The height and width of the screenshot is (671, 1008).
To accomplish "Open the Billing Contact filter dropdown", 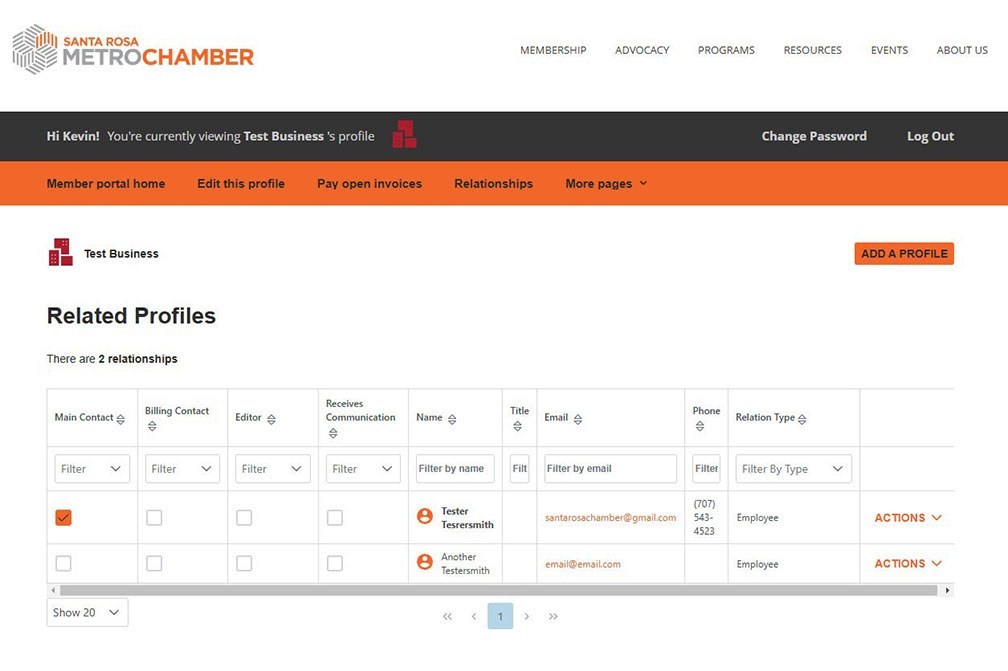I will click(183, 469).
